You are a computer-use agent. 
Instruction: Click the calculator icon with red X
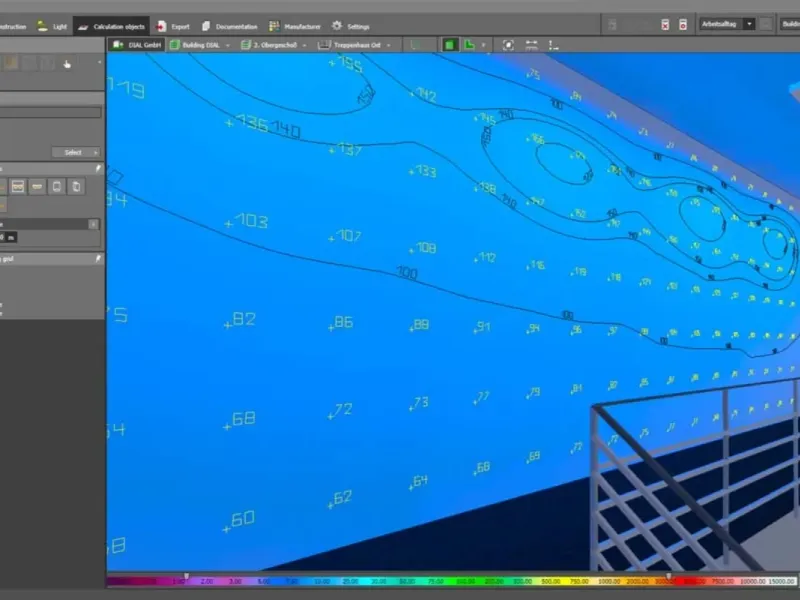pyautogui.click(x=665, y=24)
